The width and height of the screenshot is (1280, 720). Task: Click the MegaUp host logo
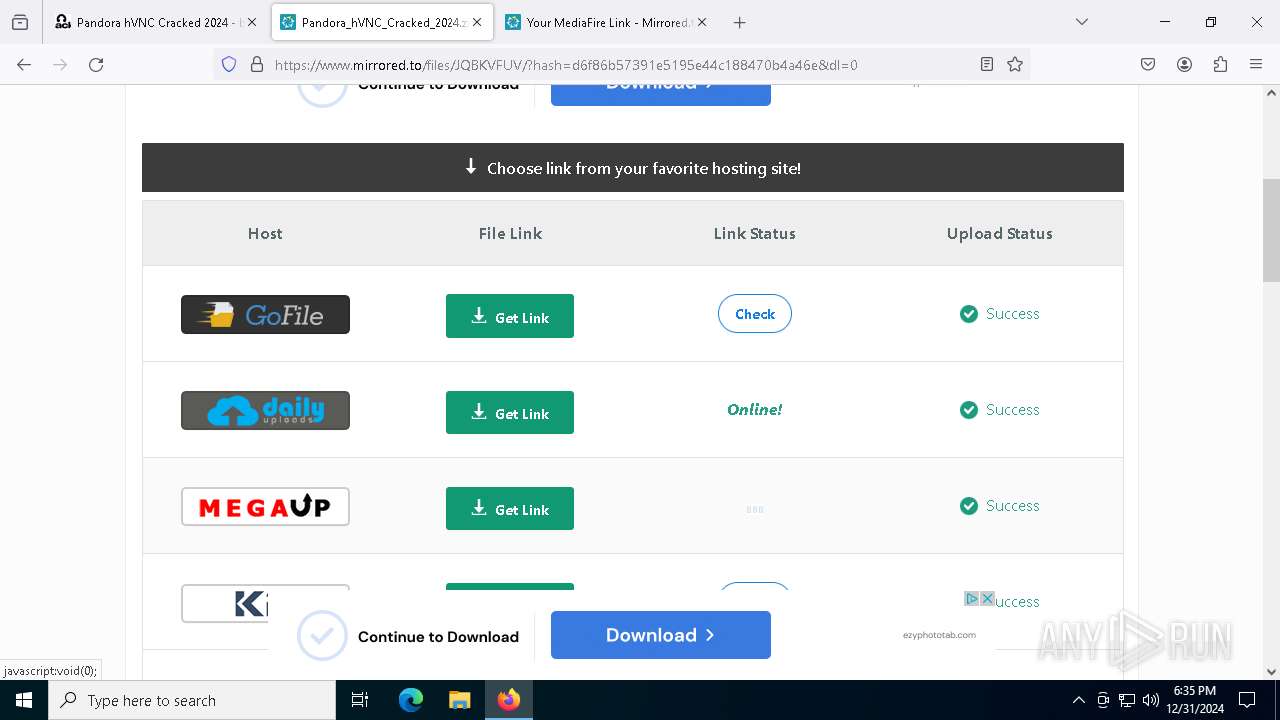tap(265, 506)
